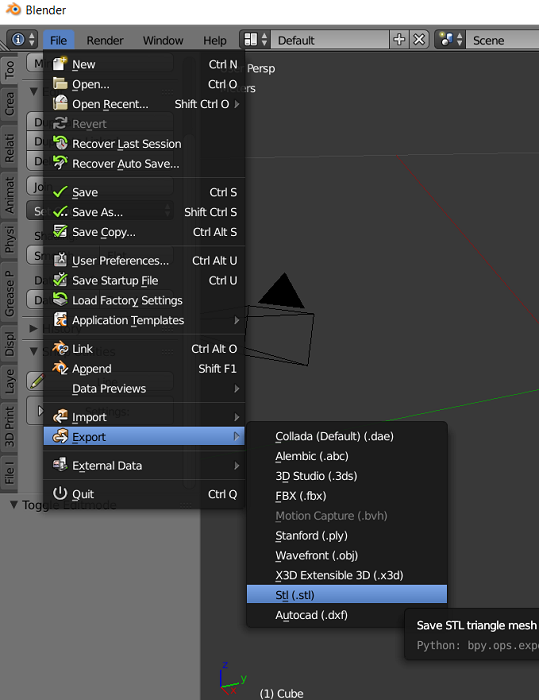
Task: Collapse the Toggle Editmode panel triangle
Action: tap(14, 505)
